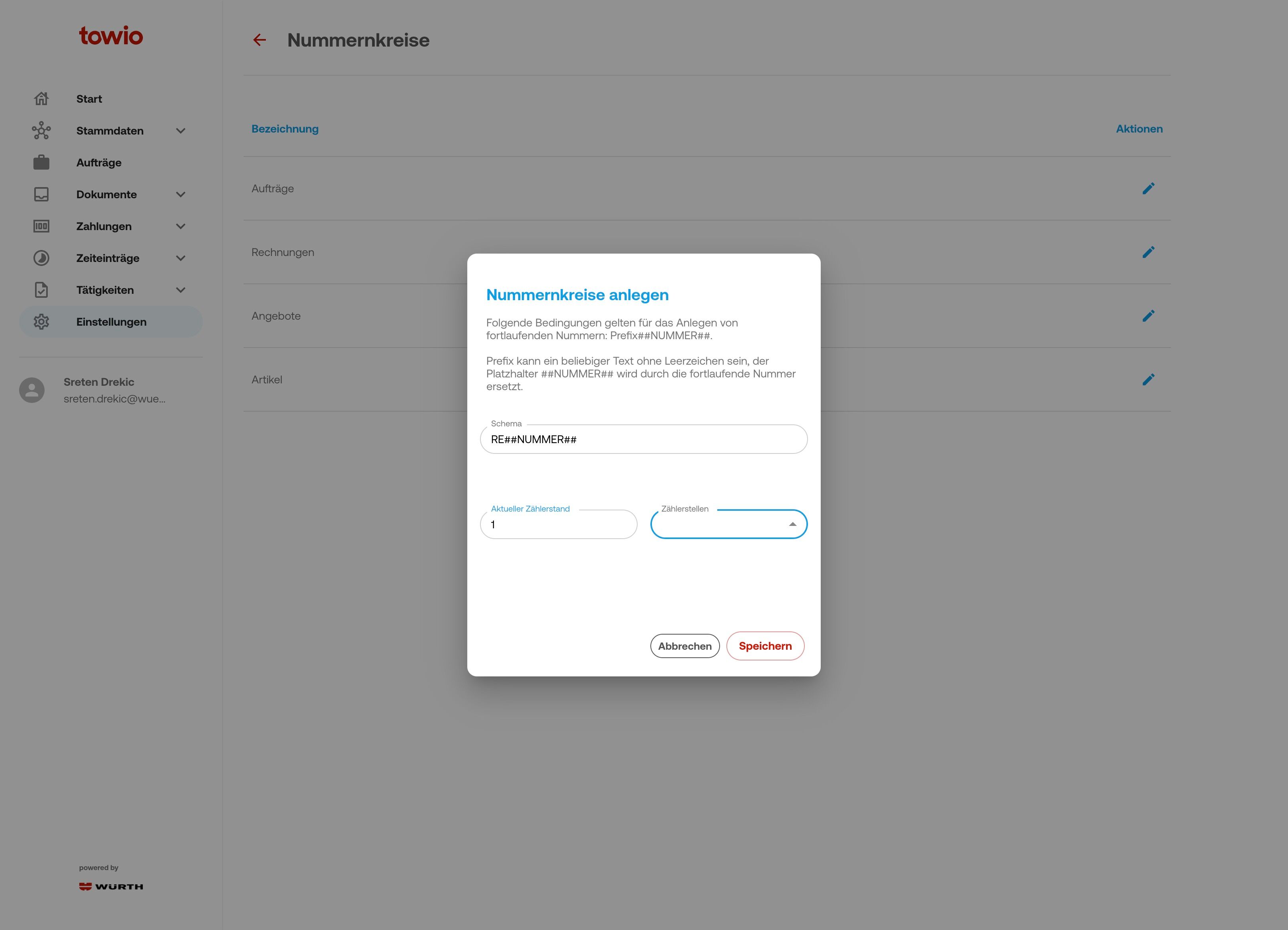The image size is (1288, 930).
Task: Open the Zählerstellen dropdown
Action: coord(729,524)
